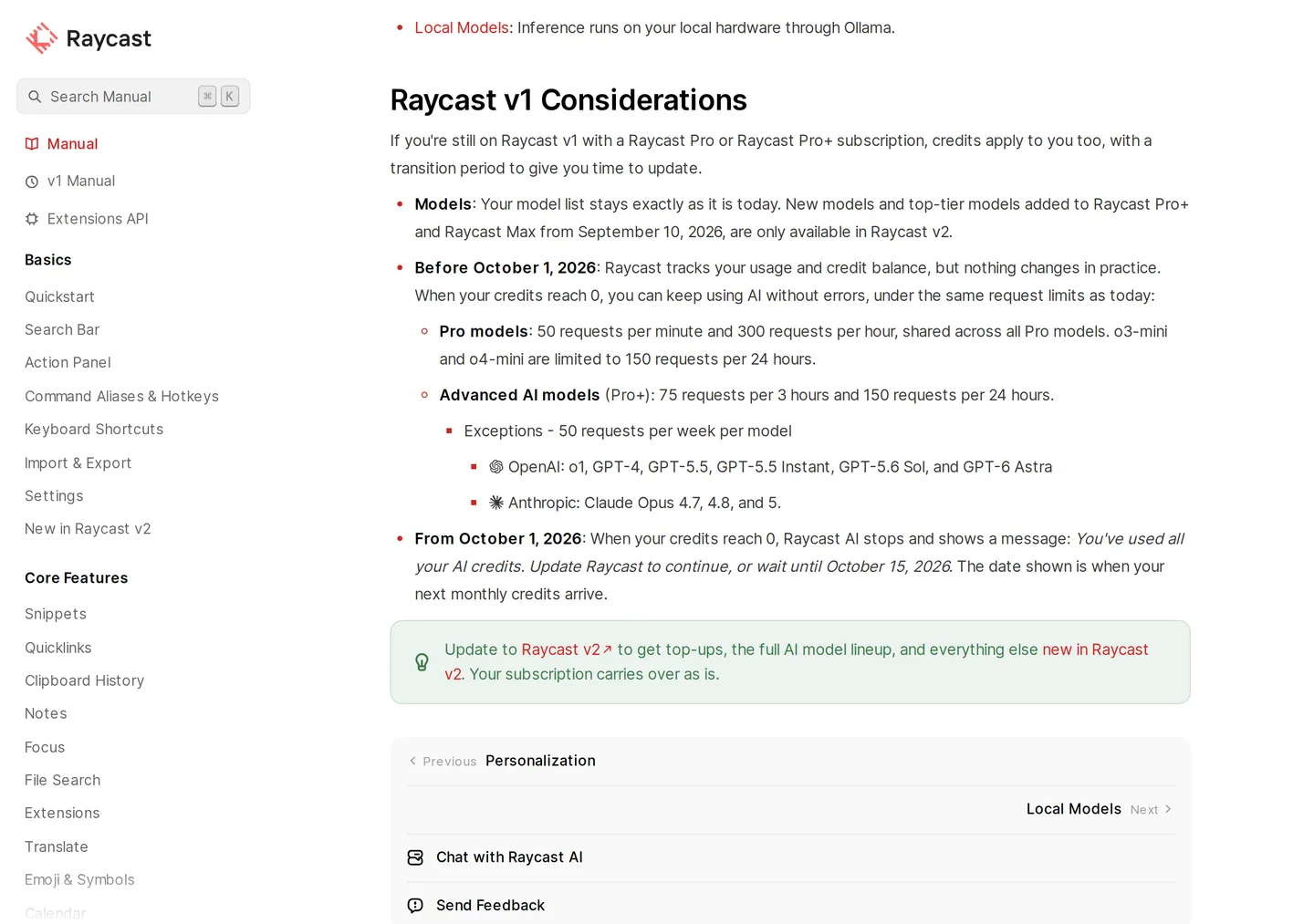Go to Quicklinks page

click(x=58, y=648)
